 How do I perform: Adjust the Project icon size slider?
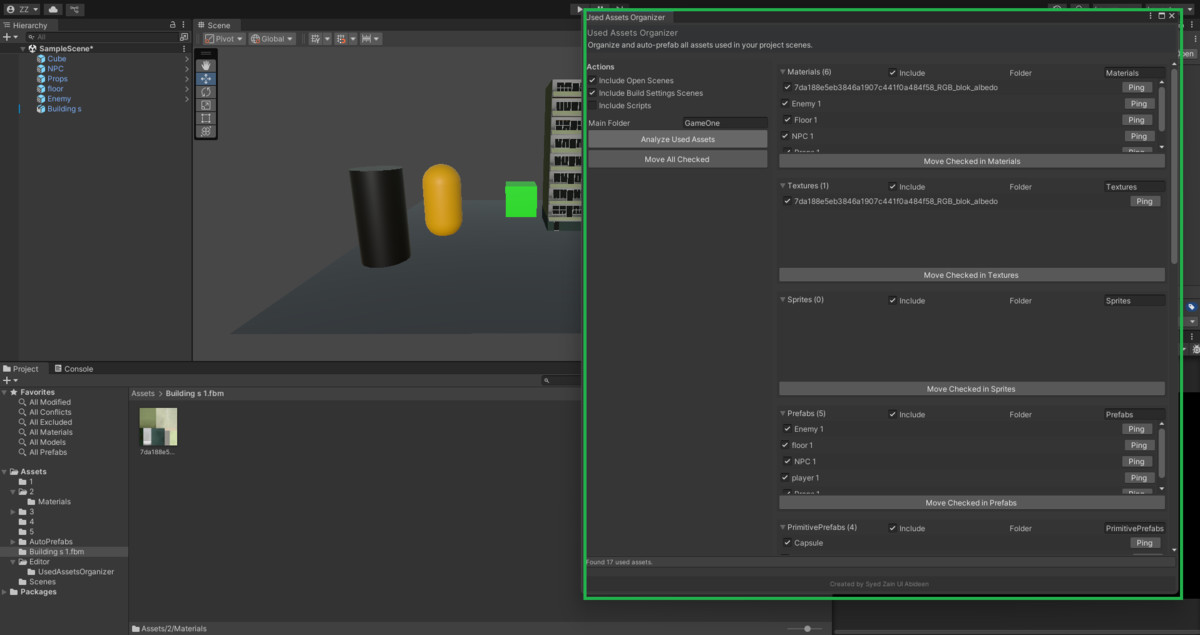(806, 628)
